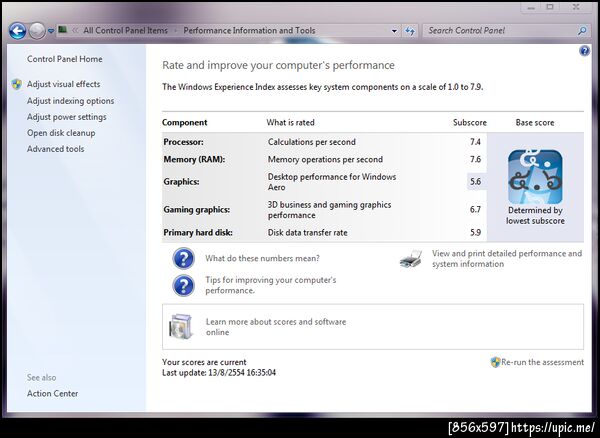Click shield icon beside Re-run the assessment
600x438 pixels.
495,362
